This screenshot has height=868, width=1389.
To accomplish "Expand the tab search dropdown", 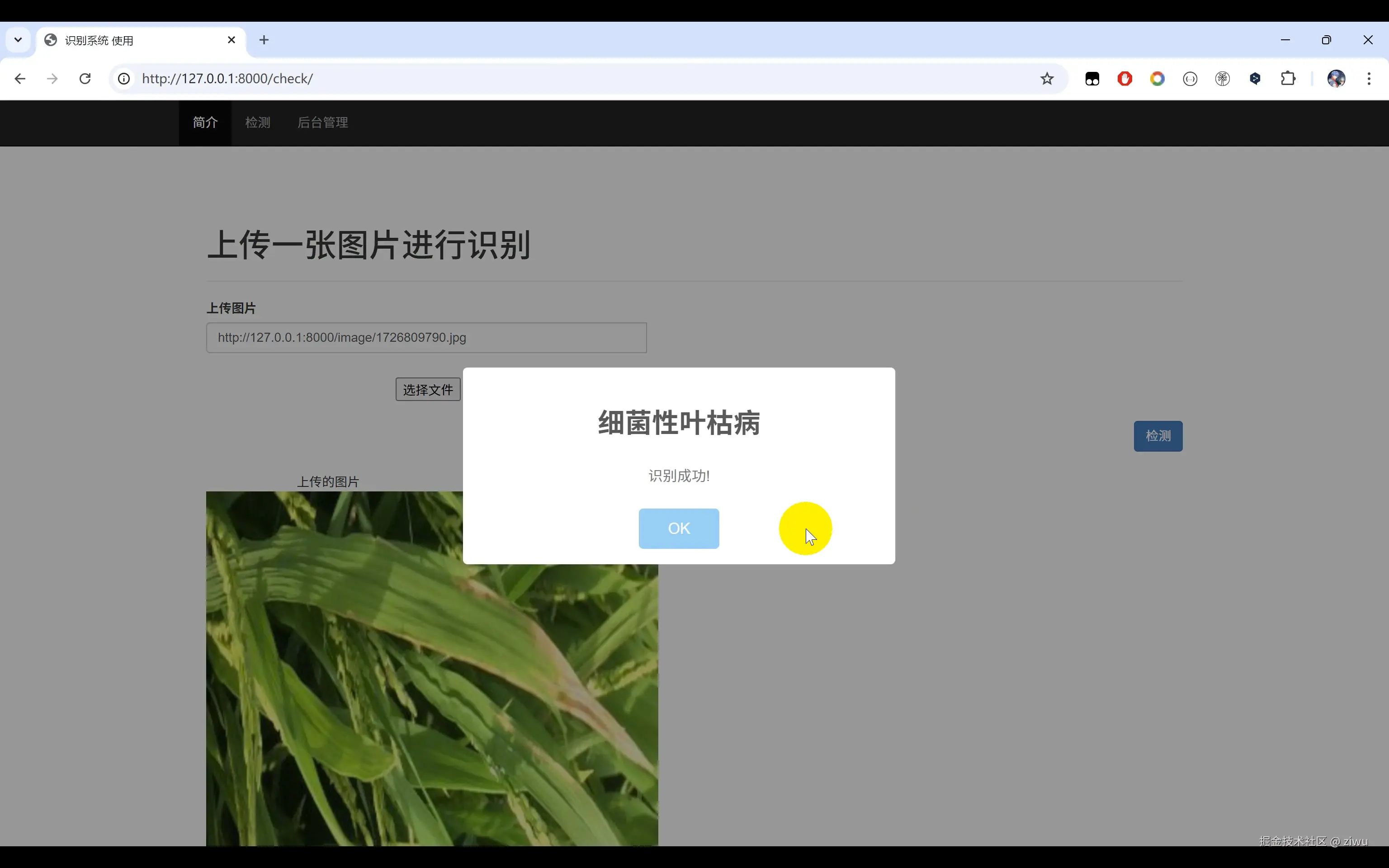I will (x=18, y=40).
